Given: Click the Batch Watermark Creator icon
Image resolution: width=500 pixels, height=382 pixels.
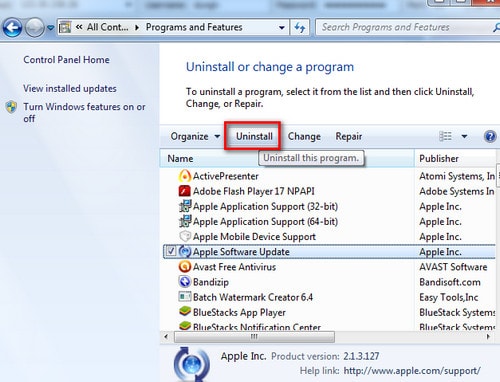Looking at the screenshot, I should (x=185, y=297).
